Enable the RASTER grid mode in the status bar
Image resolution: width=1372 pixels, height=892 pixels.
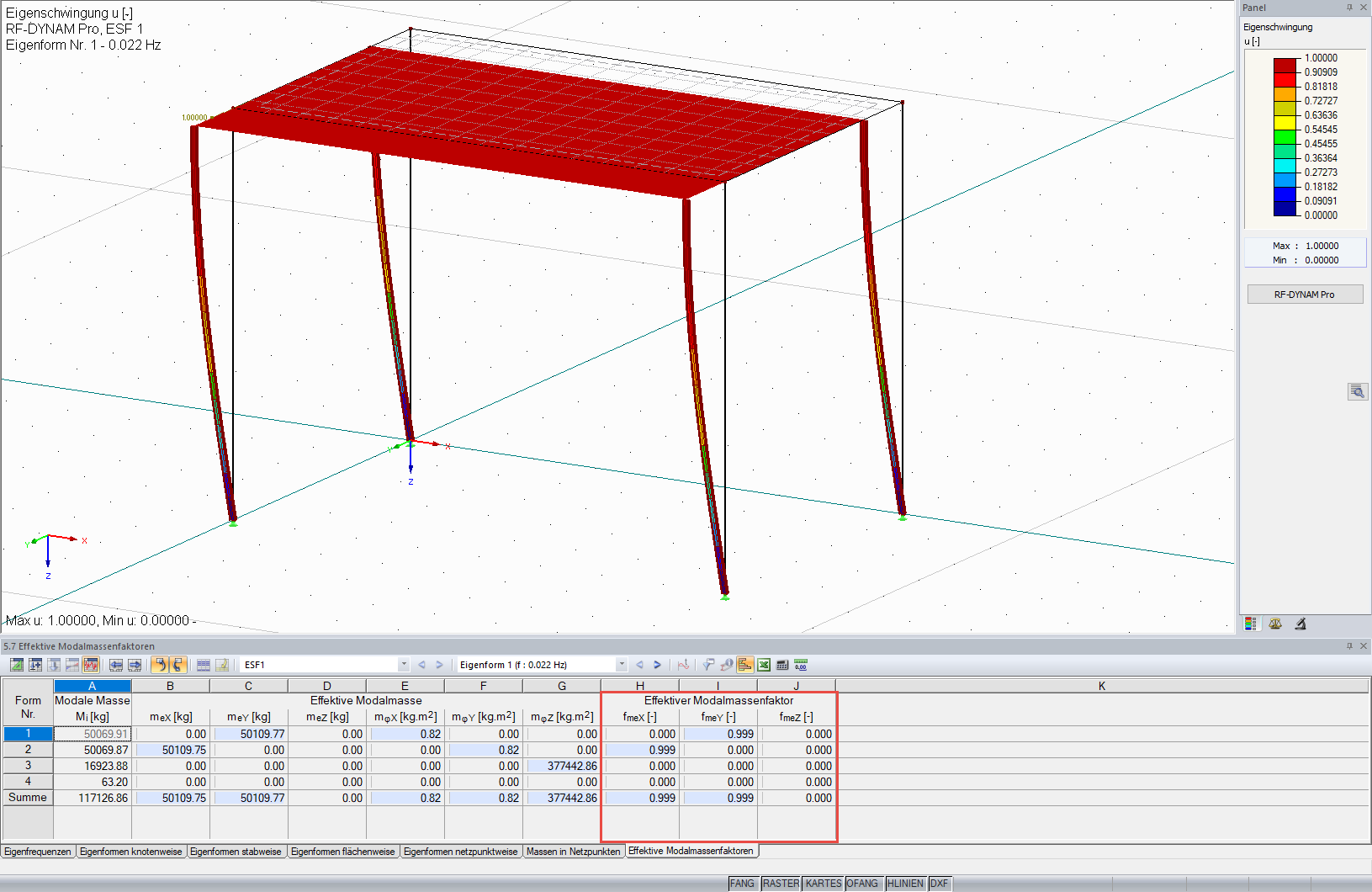781,884
